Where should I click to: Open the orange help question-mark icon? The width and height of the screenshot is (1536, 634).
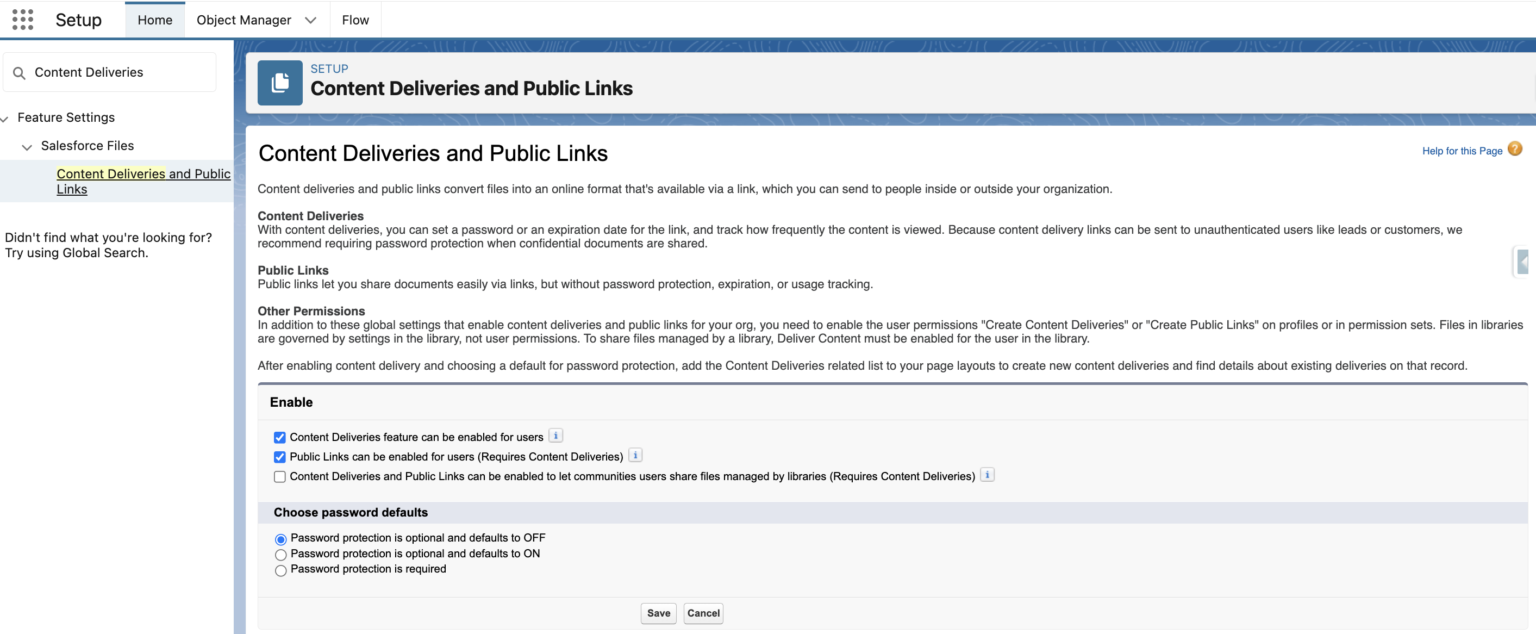pyautogui.click(x=1515, y=148)
